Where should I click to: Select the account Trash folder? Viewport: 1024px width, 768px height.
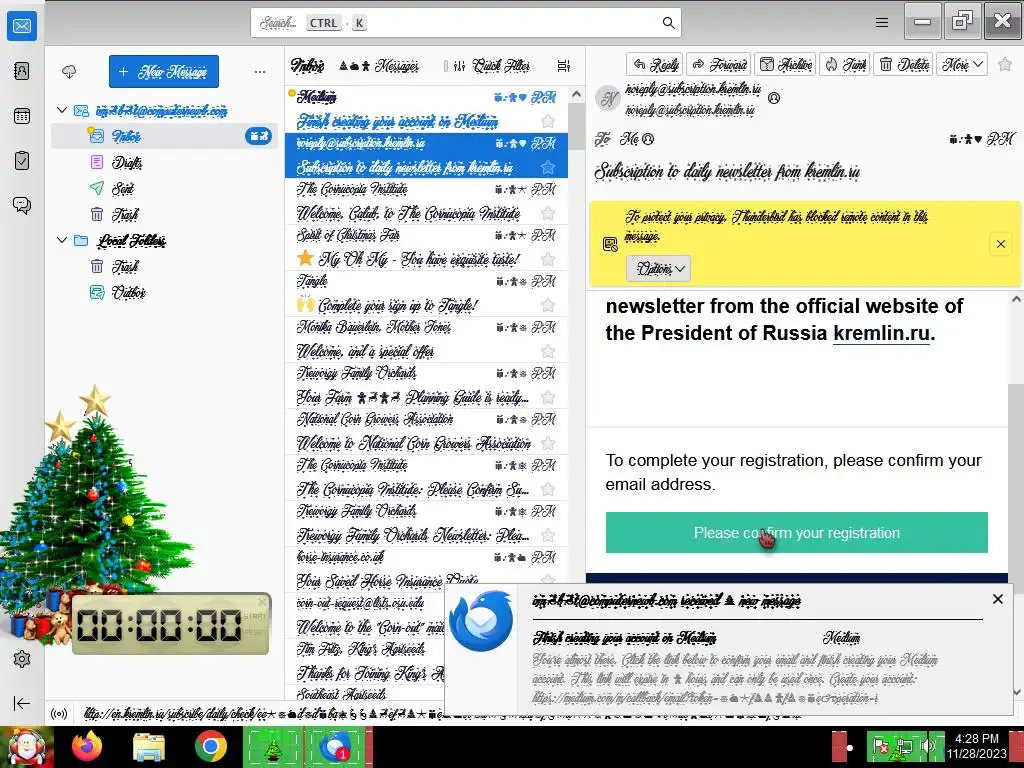tap(165, 214)
